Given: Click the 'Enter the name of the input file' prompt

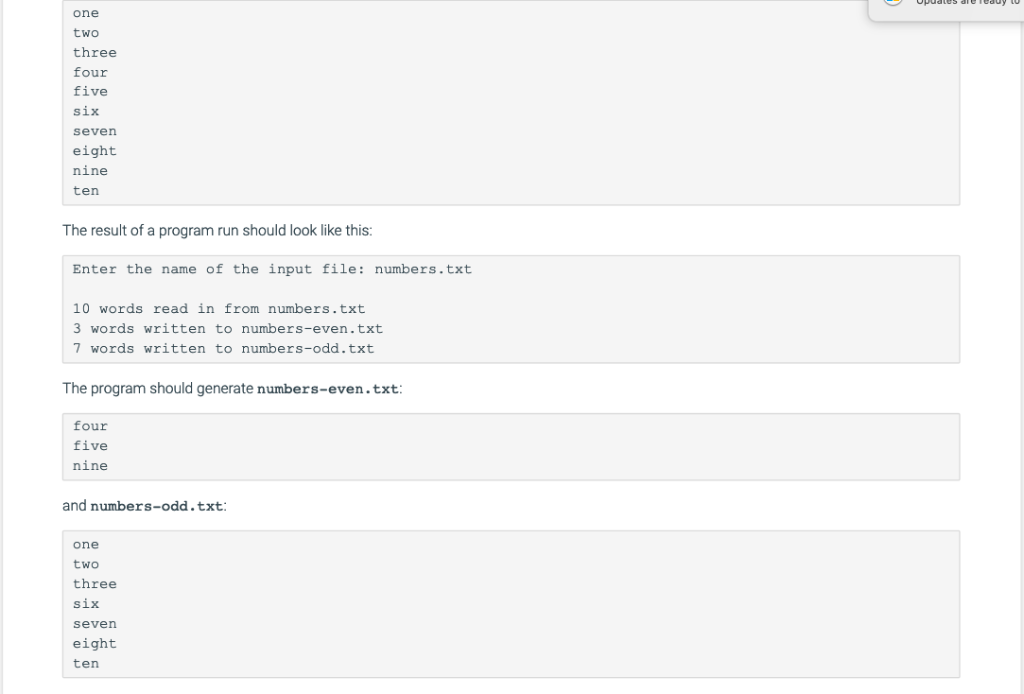Looking at the screenshot, I should pos(210,268).
